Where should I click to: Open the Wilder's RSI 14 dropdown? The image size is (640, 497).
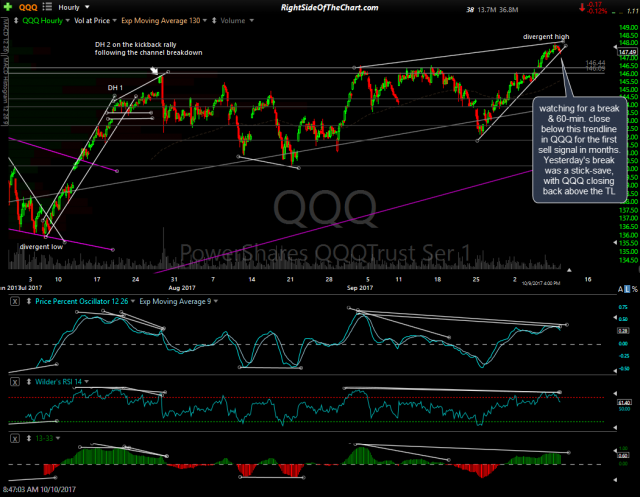click(87, 382)
